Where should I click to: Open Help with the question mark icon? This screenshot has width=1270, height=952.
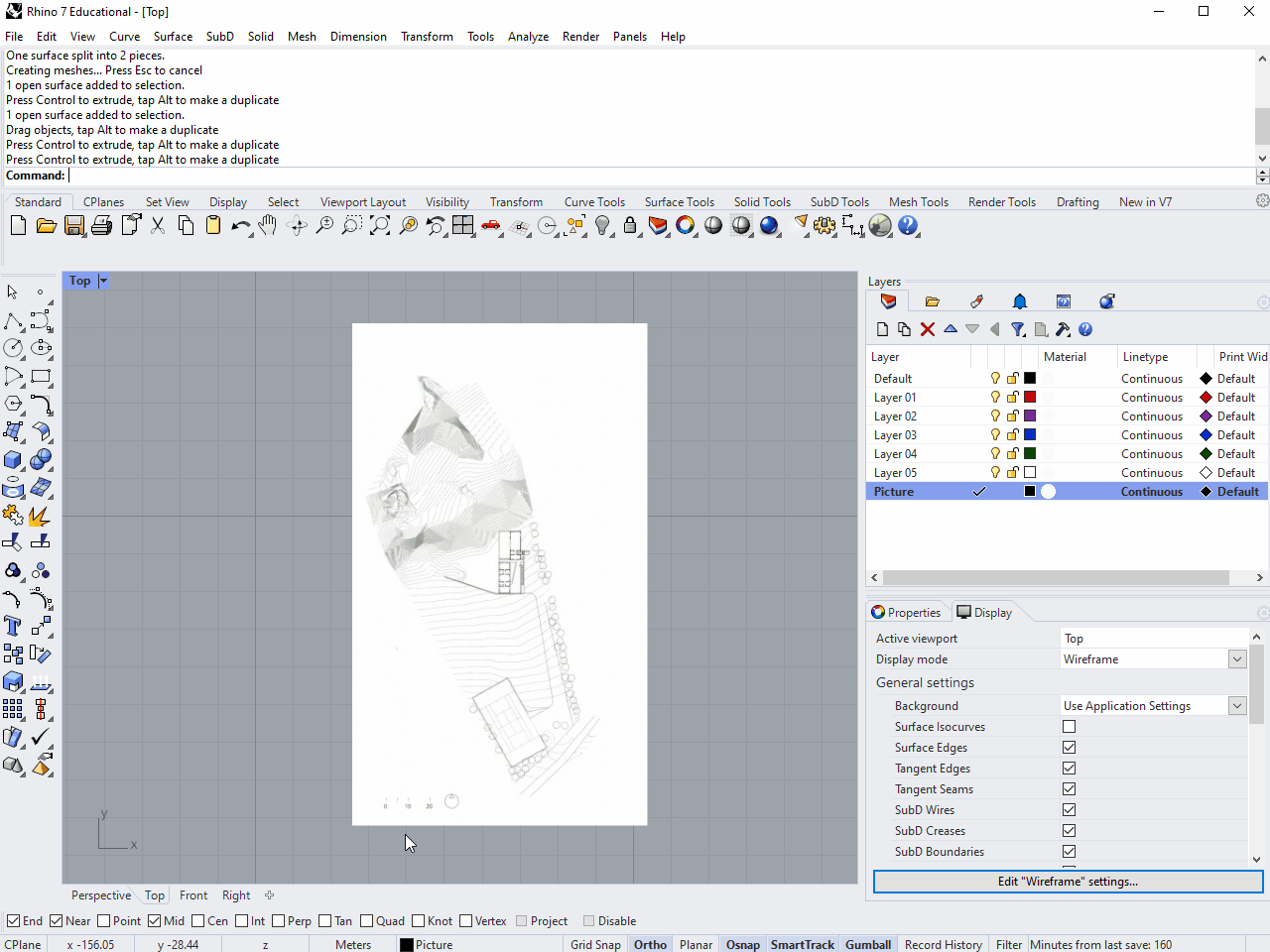tap(908, 226)
